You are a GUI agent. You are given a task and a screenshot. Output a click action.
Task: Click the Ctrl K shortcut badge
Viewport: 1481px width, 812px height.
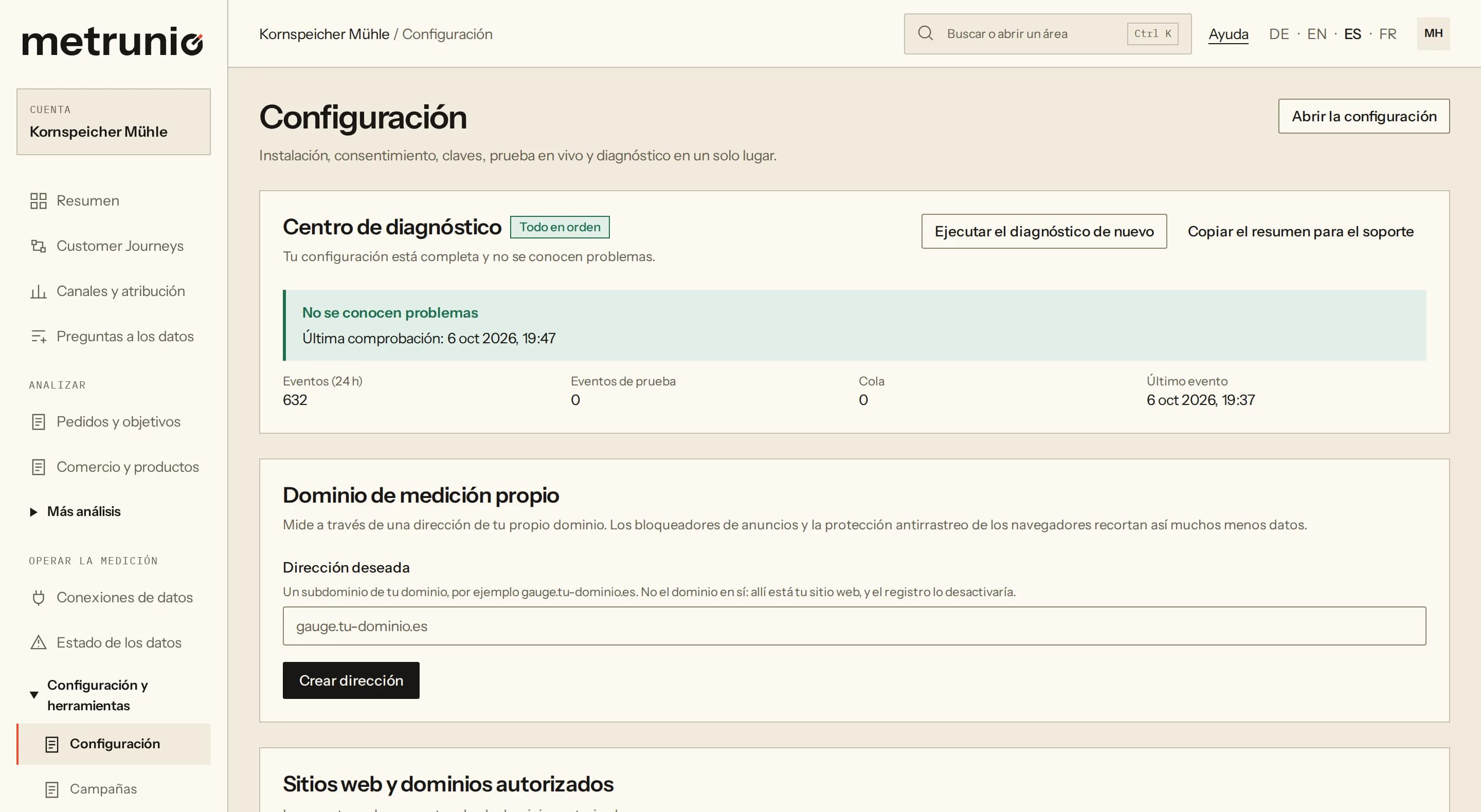[1152, 34]
